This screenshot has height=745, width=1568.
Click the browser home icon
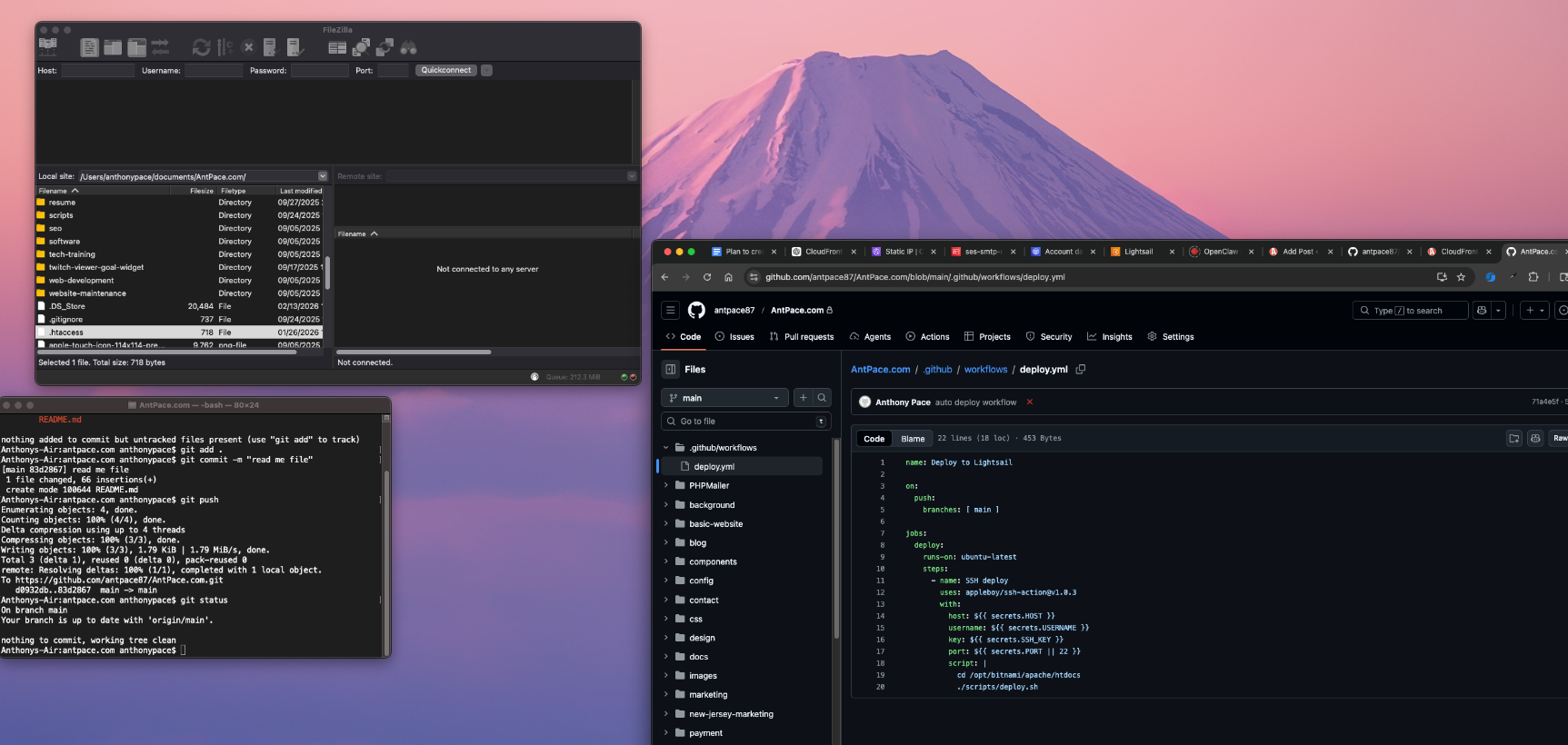[728, 277]
